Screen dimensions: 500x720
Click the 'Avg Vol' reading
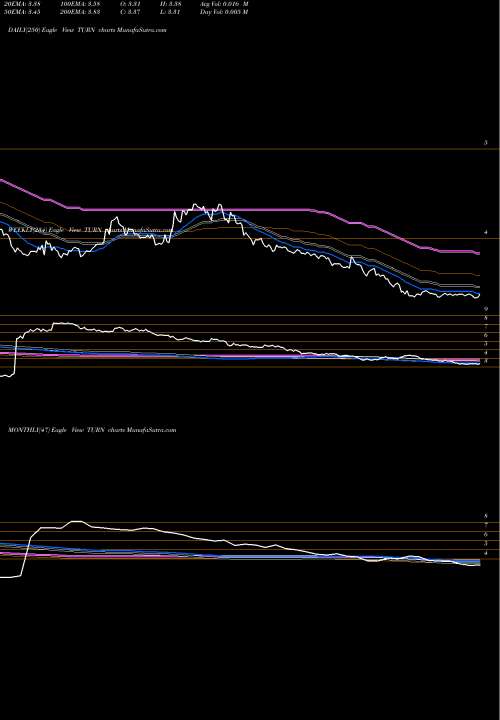coord(224,4)
